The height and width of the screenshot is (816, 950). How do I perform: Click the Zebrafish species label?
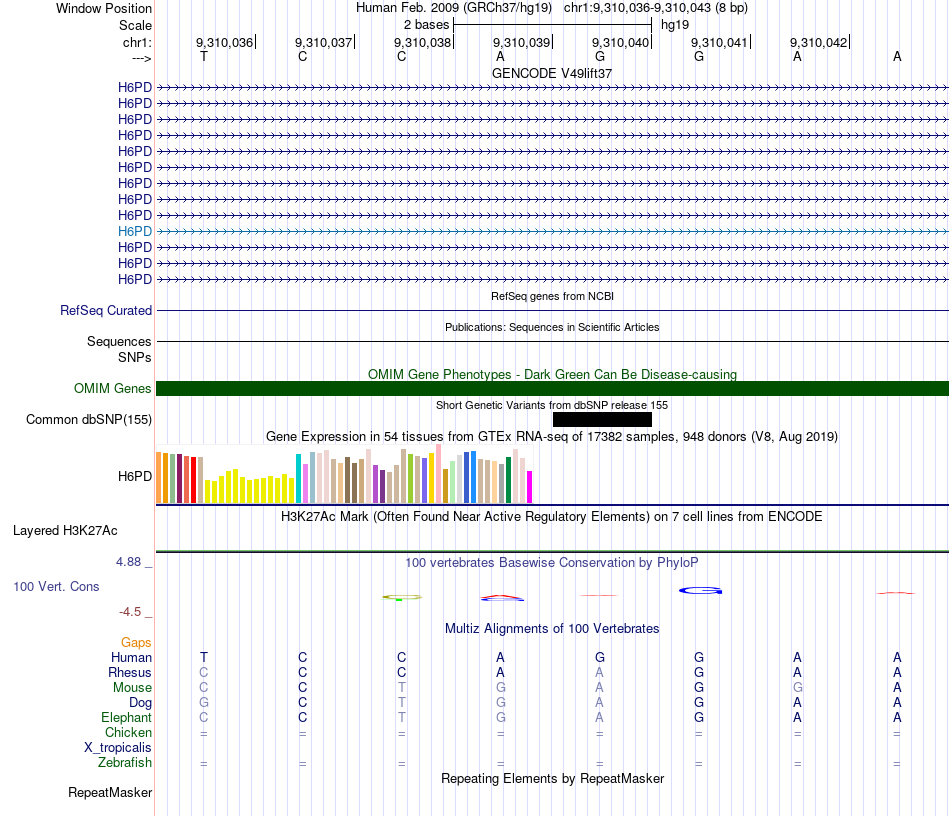point(125,762)
